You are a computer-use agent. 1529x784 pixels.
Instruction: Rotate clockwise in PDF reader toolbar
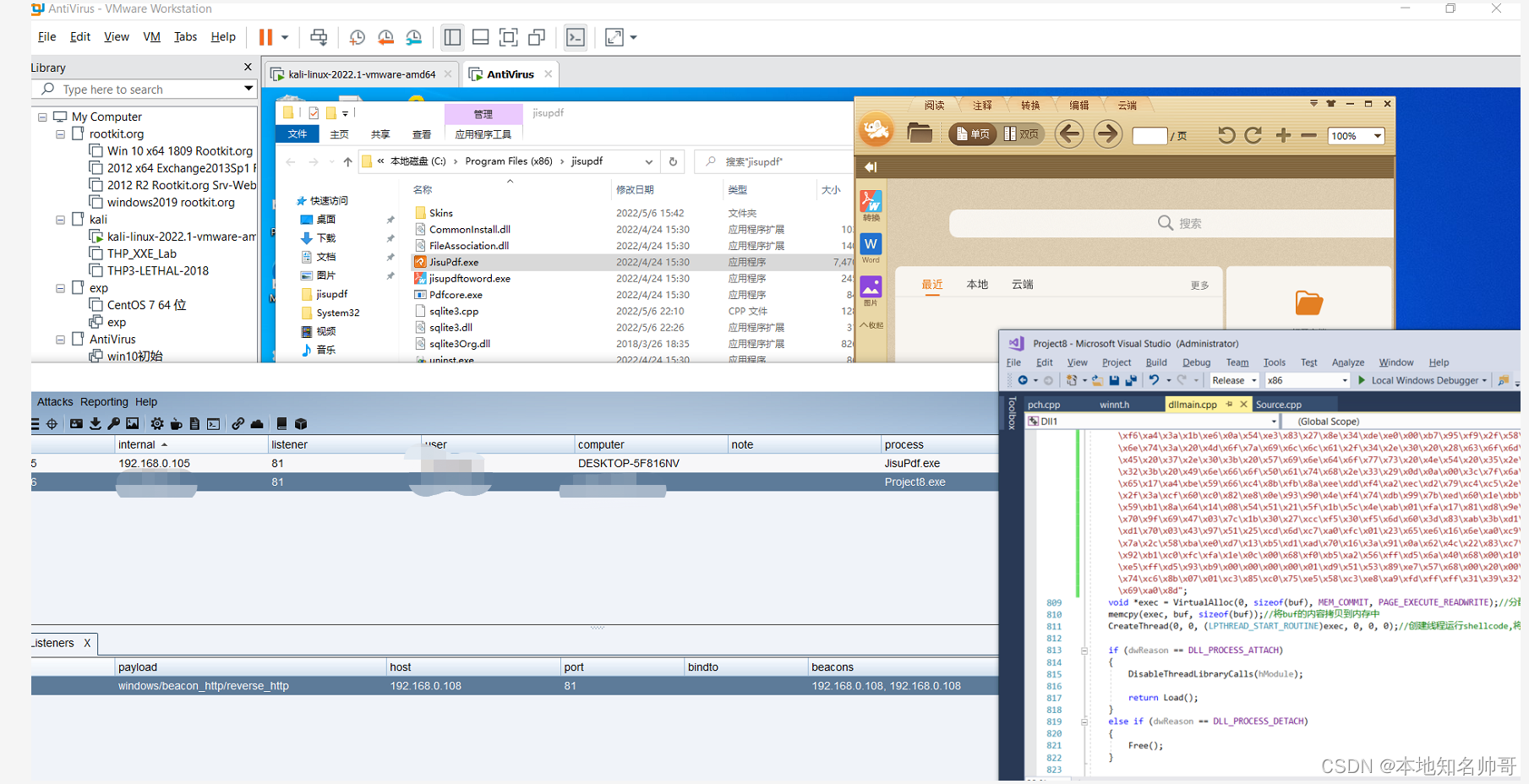[1253, 135]
